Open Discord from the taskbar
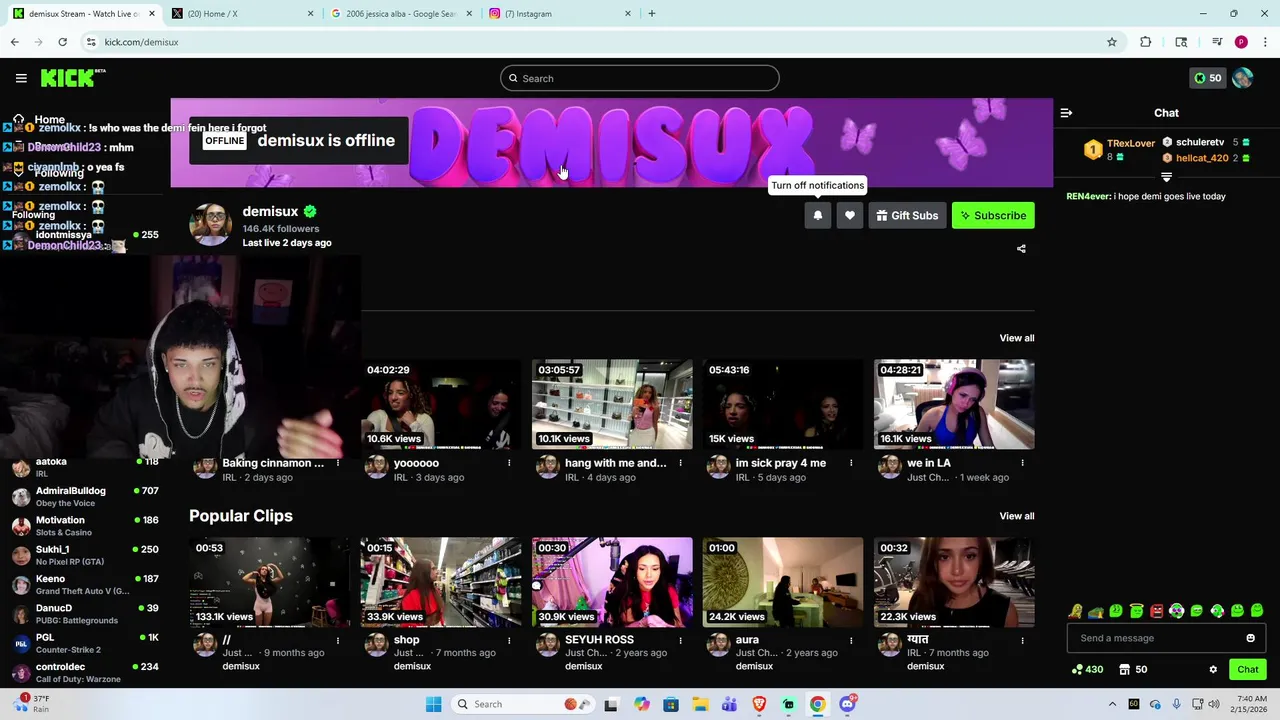The image size is (1280, 720). coord(848,704)
